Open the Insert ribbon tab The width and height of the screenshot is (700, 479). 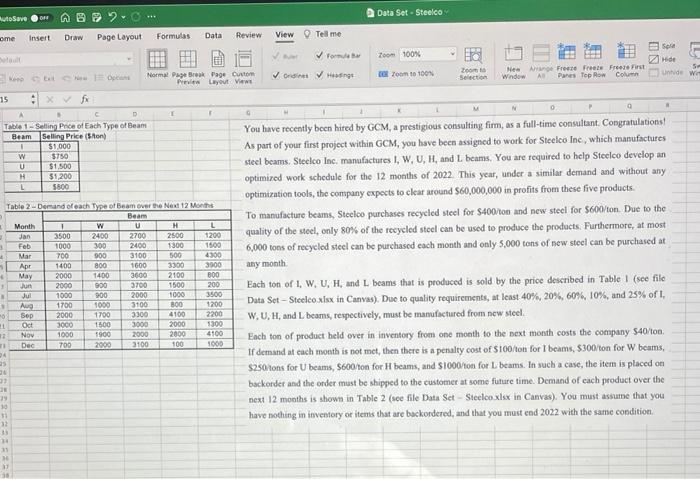coord(39,38)
